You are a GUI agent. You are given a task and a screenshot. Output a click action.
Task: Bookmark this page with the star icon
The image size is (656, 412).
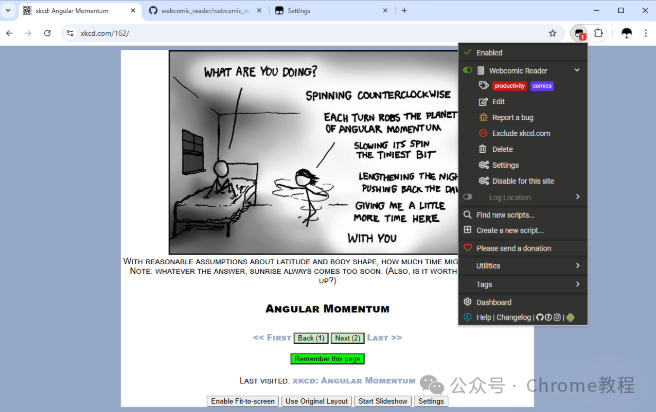point(552,33)
